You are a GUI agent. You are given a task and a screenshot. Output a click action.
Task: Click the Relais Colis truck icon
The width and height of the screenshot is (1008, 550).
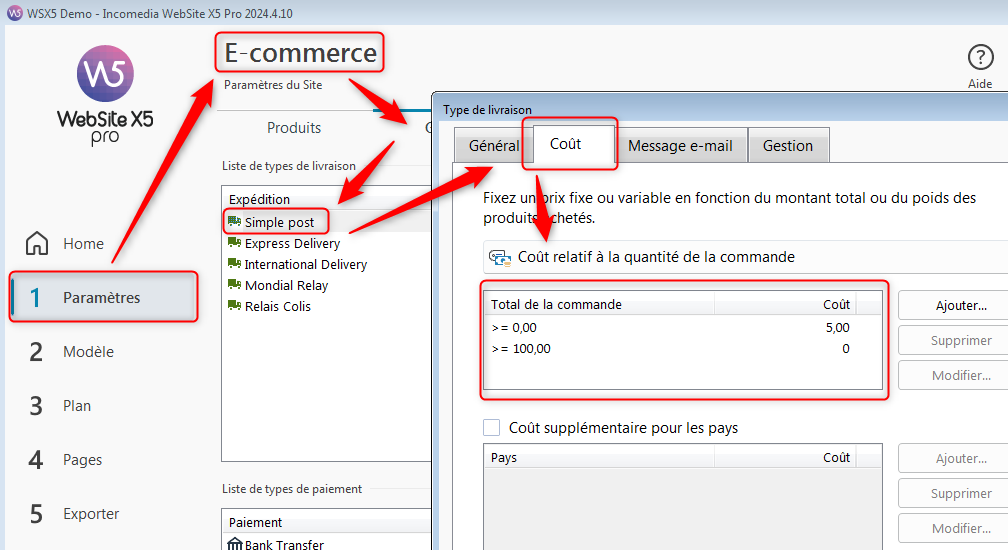coord(235,306)
